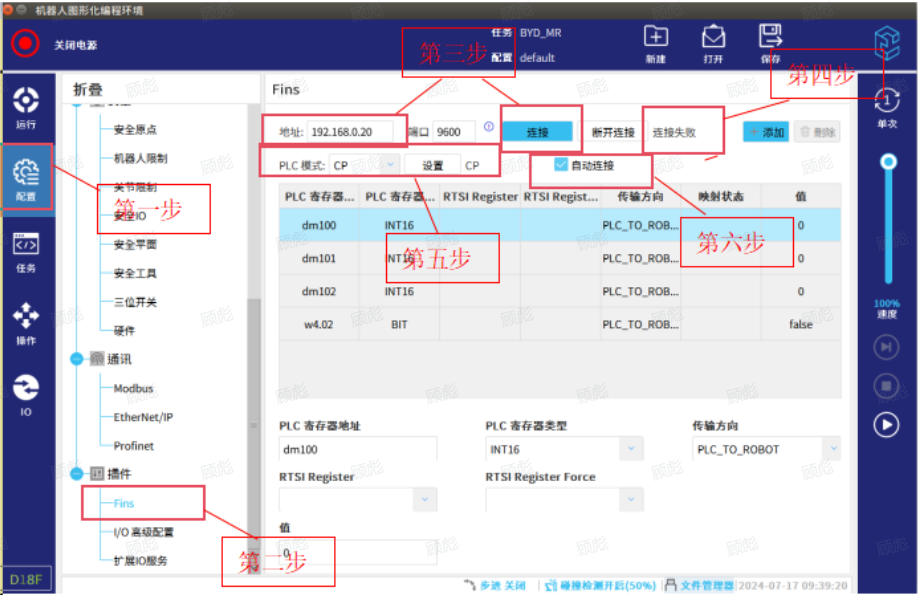Open the 传输方向 PLC_TO_ROBOT dropdown
Image resolution: width=919 pixels, height=595 pixels.
pos(765,449)
